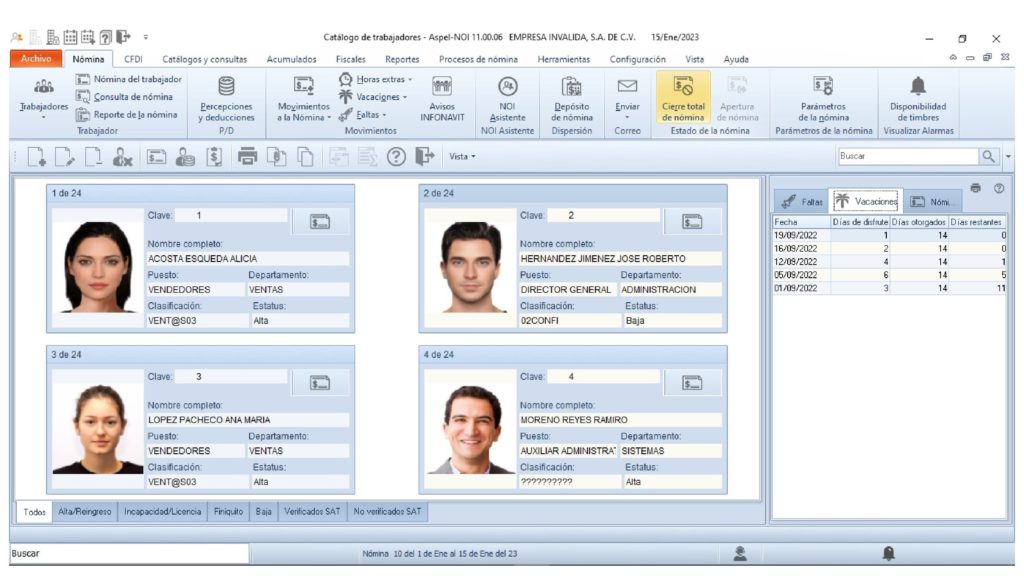Screen dimensions: 1024x576
Task: Click payroll receipt icon on worker 1 card
Action: click(x=320, y=222)
